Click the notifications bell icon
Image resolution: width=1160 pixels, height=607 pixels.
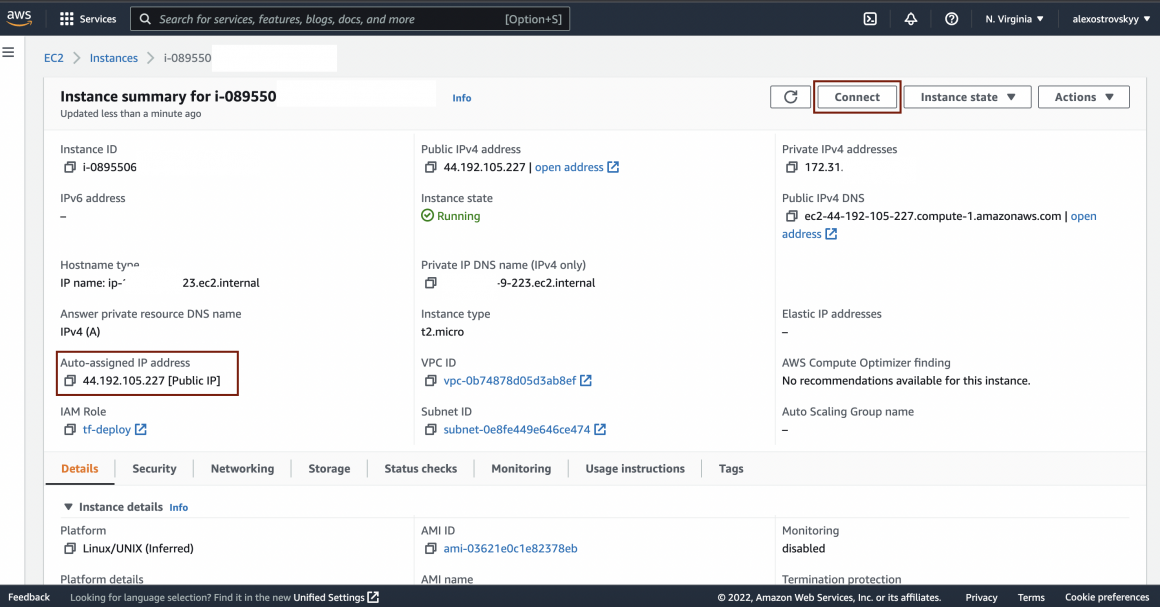click(911, 19)
